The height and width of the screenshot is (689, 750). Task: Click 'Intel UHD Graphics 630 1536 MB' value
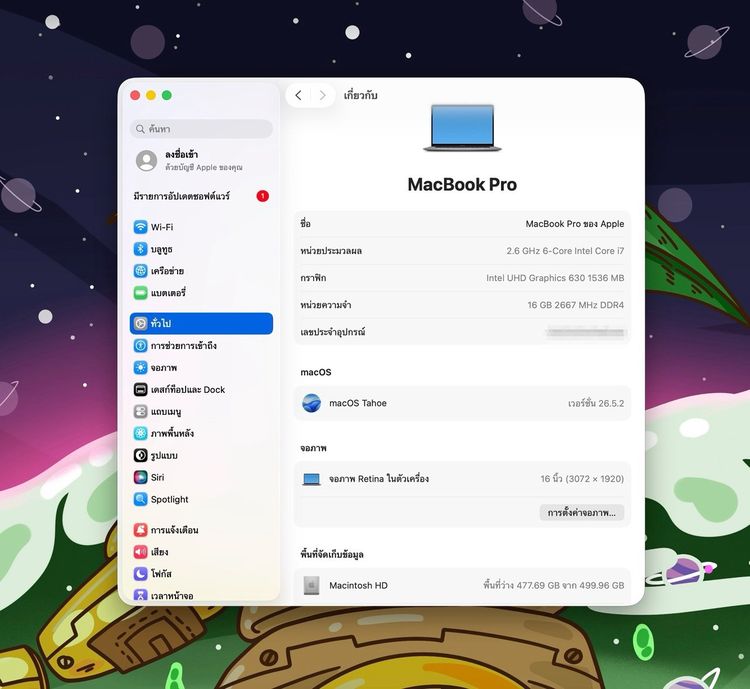[x=555, y=278]
